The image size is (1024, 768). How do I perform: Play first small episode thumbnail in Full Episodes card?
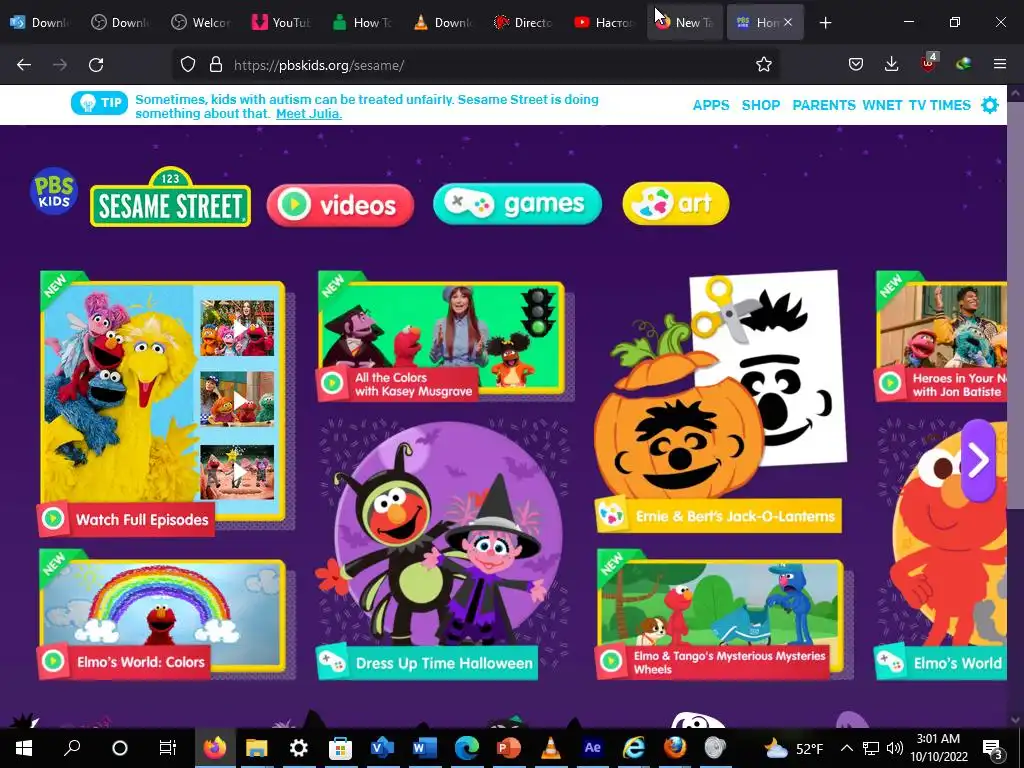click(237, 328)
